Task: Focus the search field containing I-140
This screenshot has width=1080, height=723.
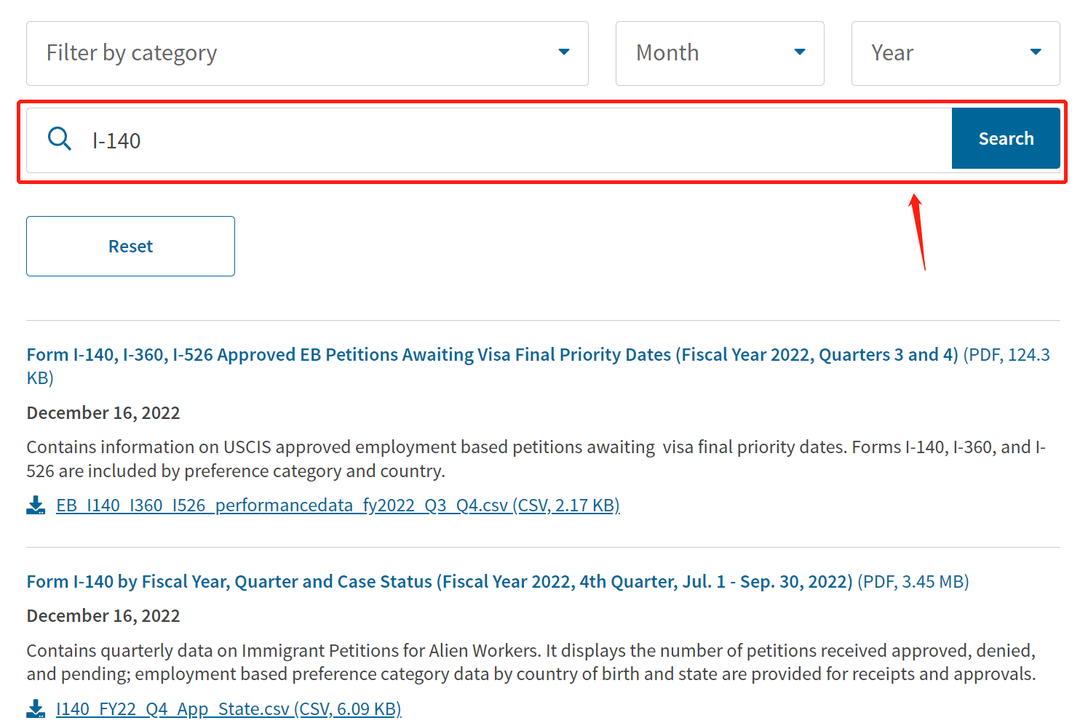Action: tap(489, 140)
